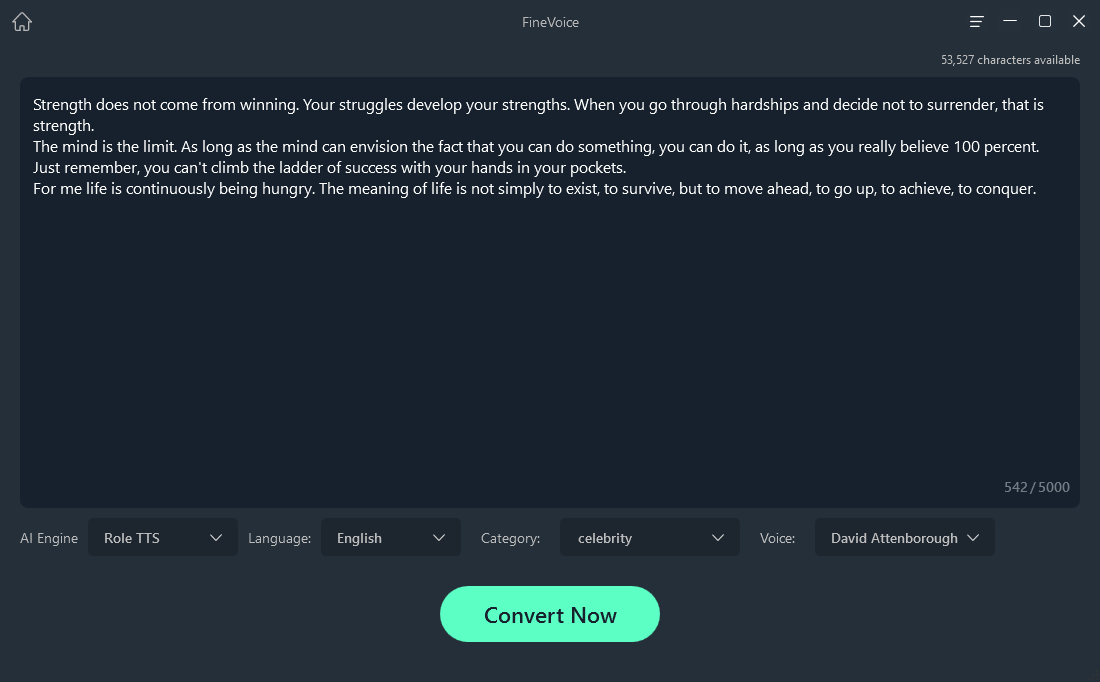Image resolution: width=1100 pixels, height=682 pixels.
Task: Close the FineVoice window
Action: (x=1079, y=22)
